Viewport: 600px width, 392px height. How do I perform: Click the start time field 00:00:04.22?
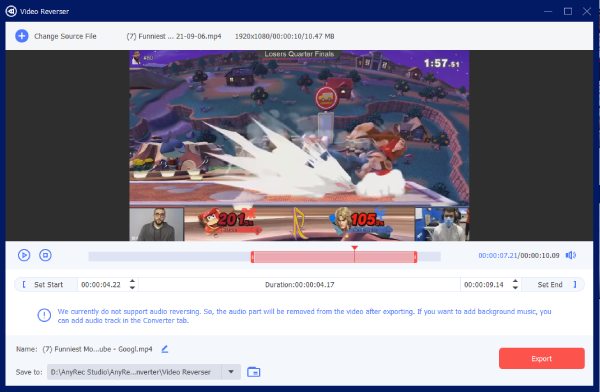pyautogui.click(x=101, y=284)
